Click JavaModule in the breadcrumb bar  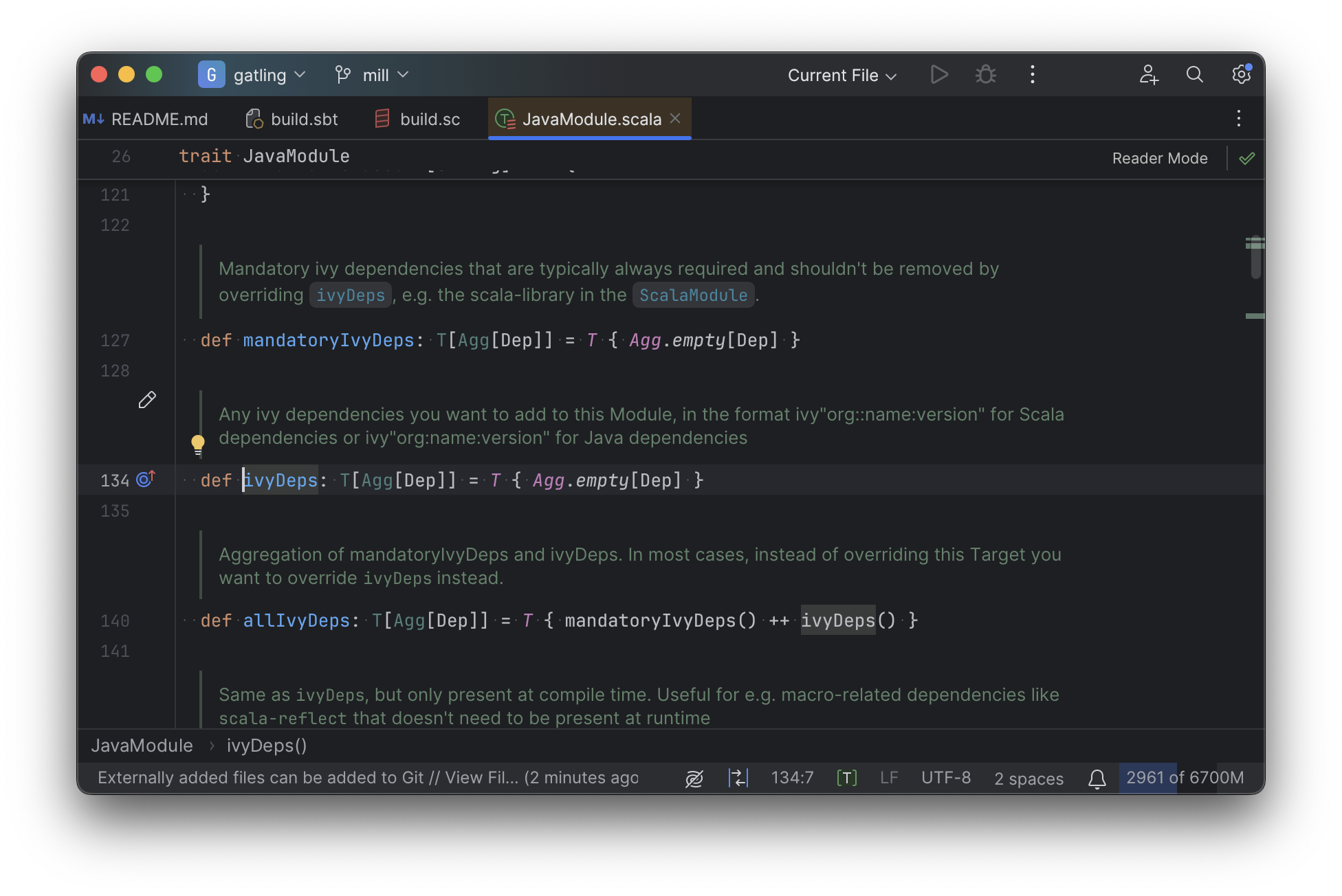click(142, 745)
